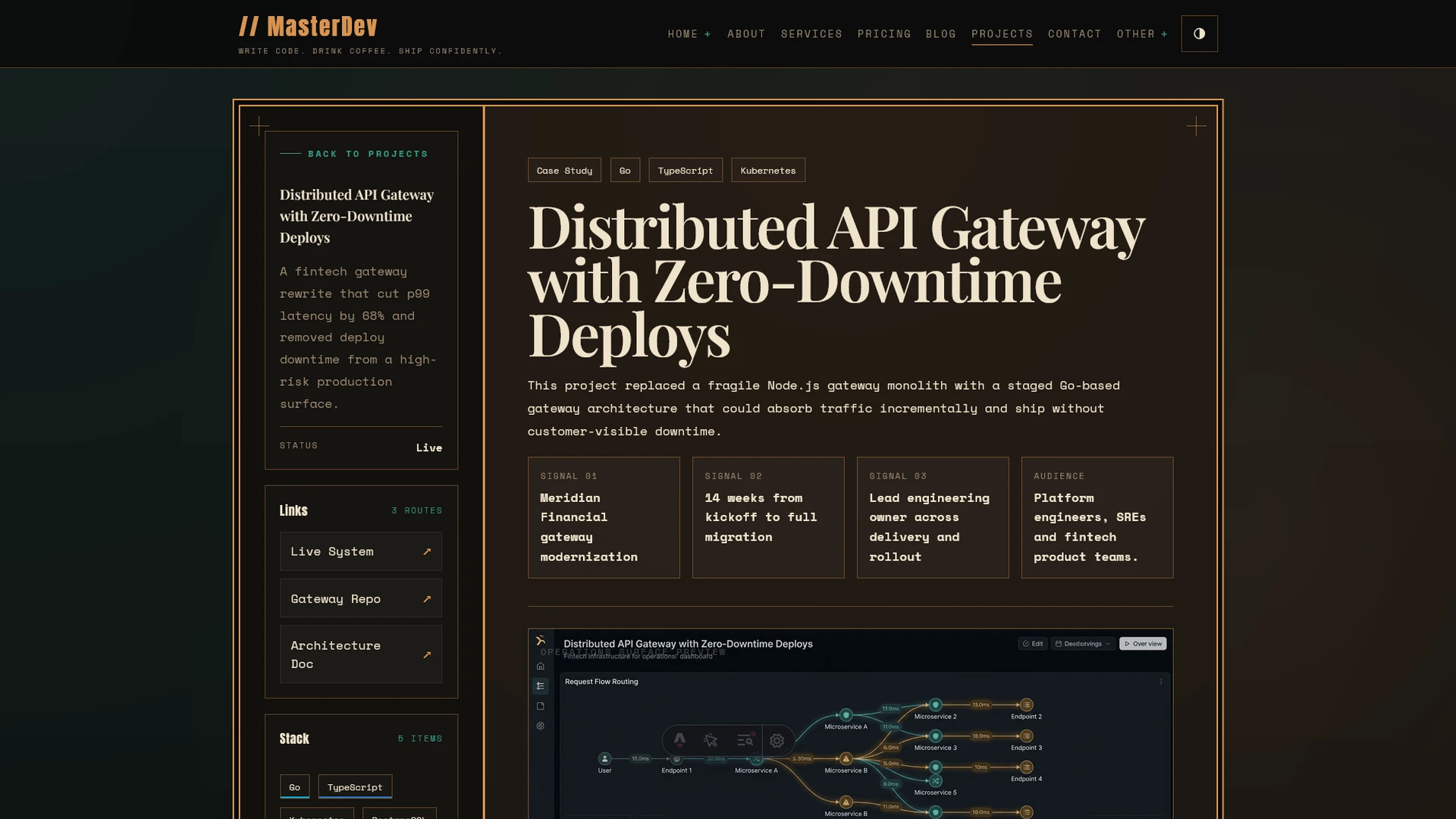This screenshot has width=1456, height=819.
Task: Select the Microservice 3 shield node
Action: [935, 736]
